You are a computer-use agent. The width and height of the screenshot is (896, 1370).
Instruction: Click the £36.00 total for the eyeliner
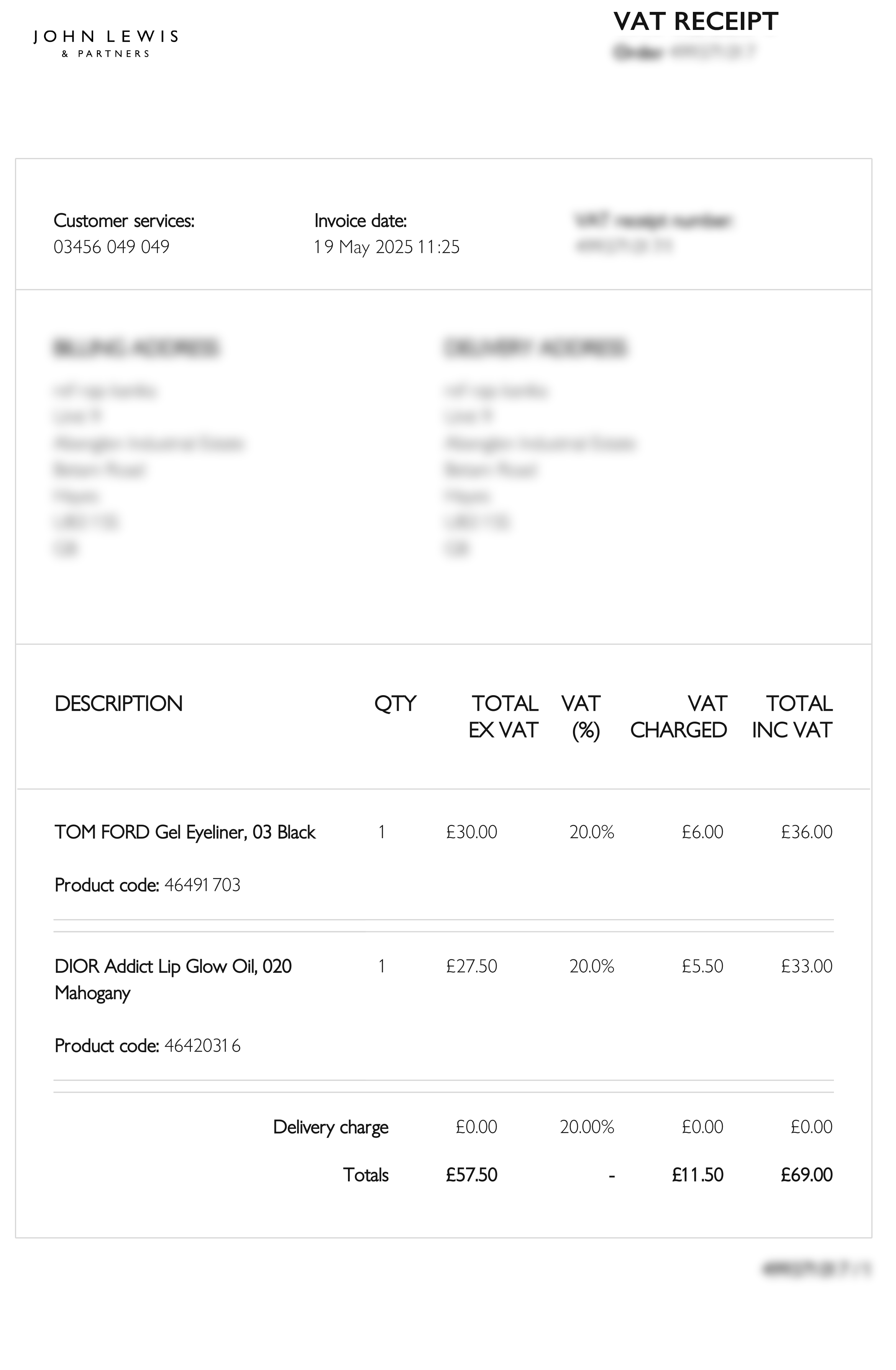(x=806, y=832)
